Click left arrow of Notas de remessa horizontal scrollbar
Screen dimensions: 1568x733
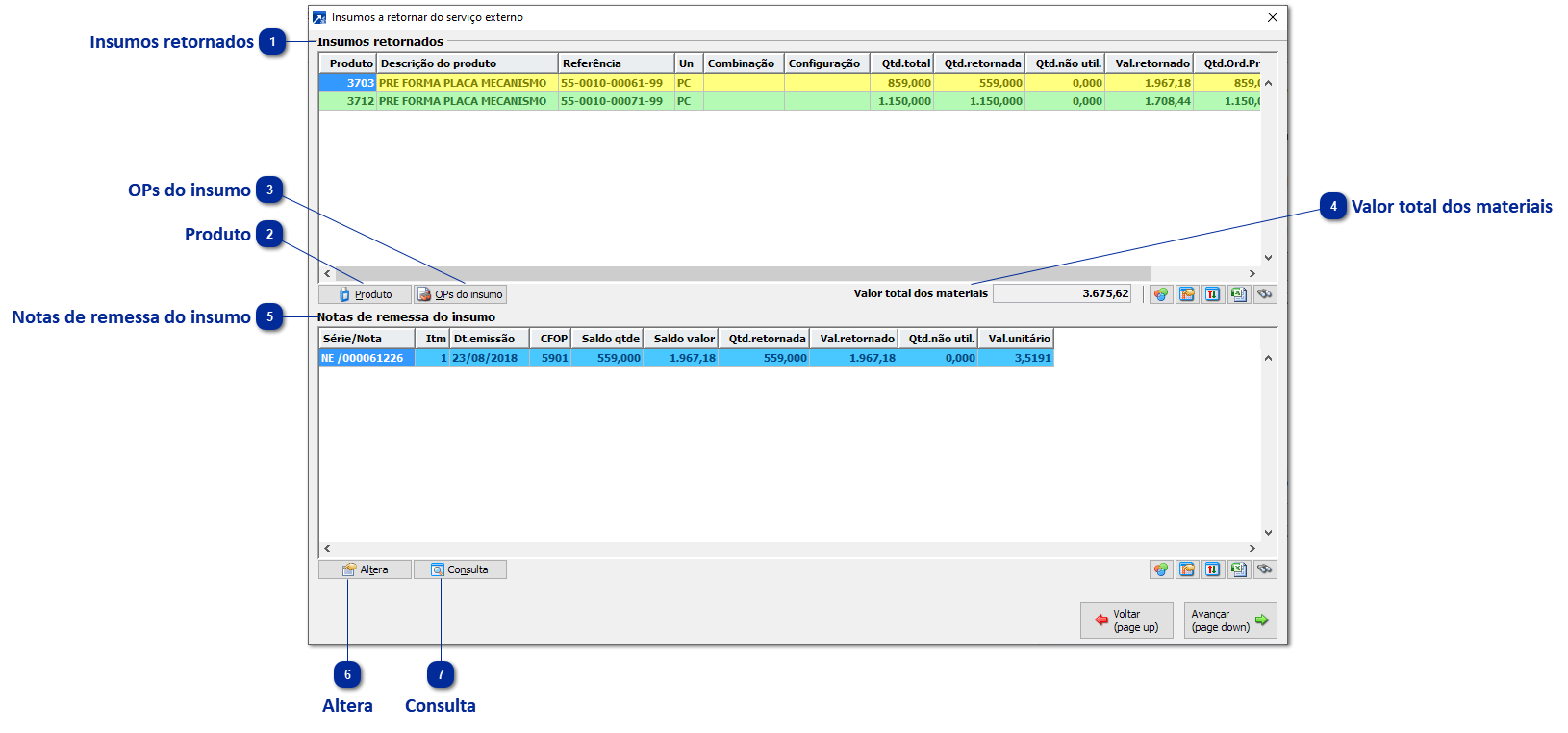coord(327,548)
